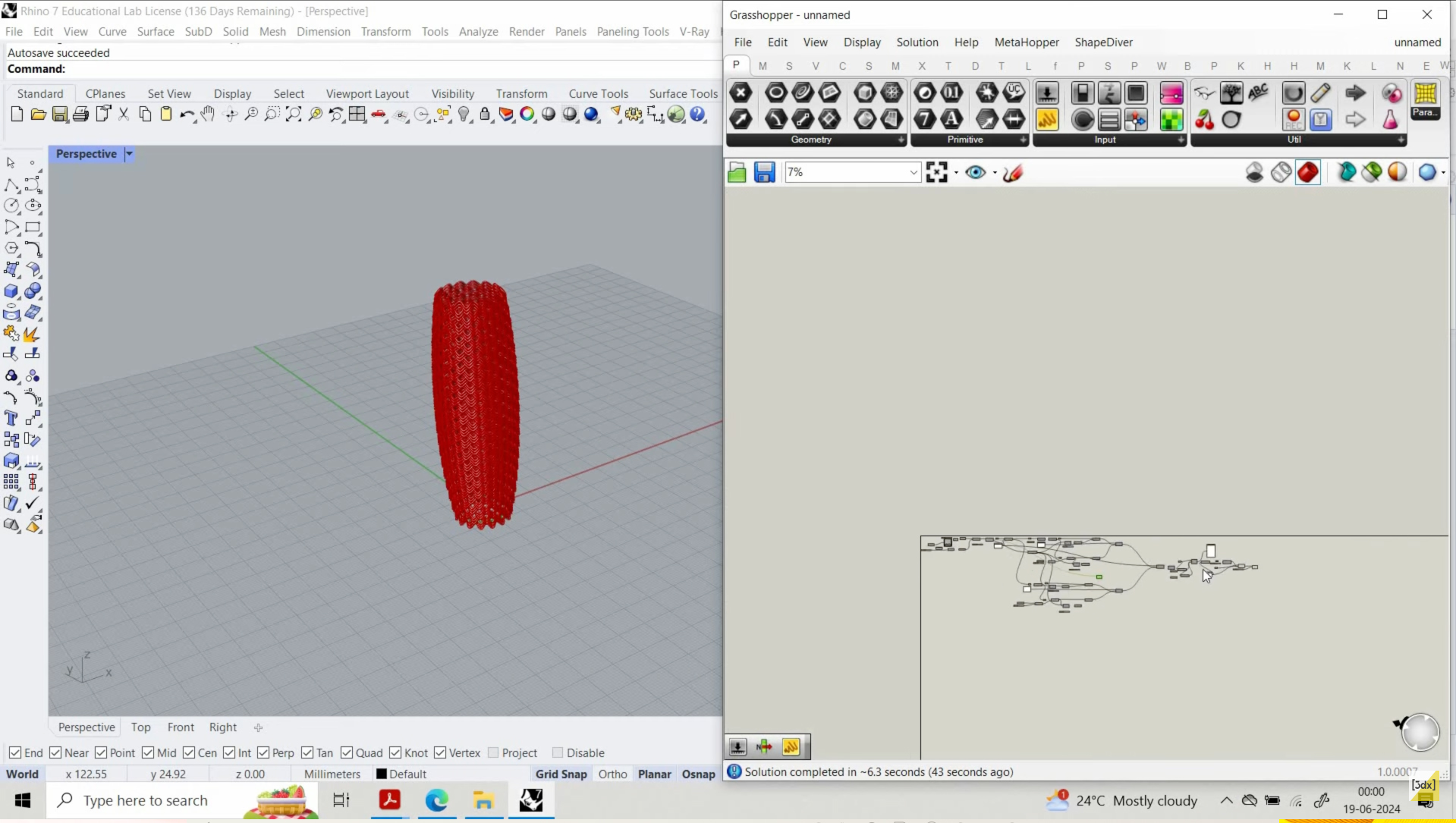Open the Grasshopper zoom percentage dropdown
This screenshot has height=823, width=1456.
tap(914, 173)
